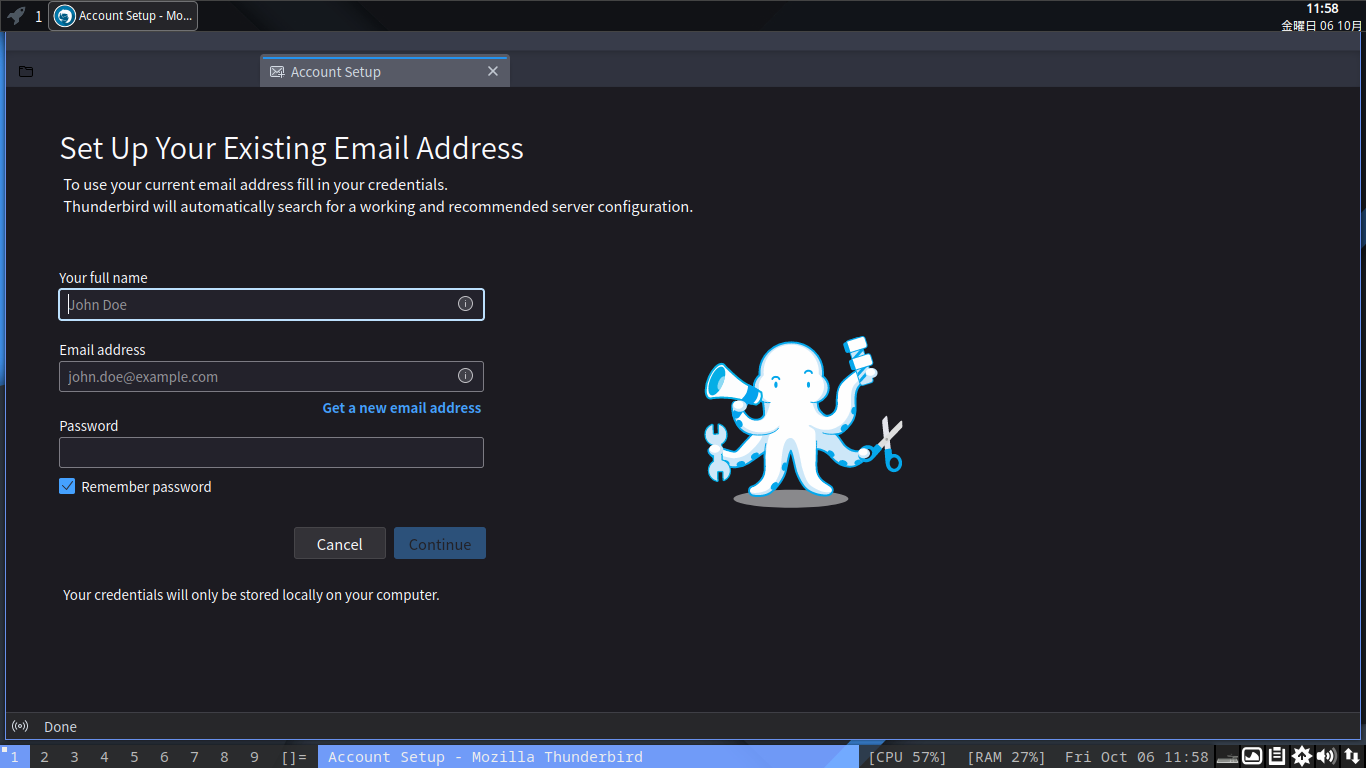The height and width of the screenshot is (768, 1366).
Task: Click the info icon in email address field
Action: [465, 376]
